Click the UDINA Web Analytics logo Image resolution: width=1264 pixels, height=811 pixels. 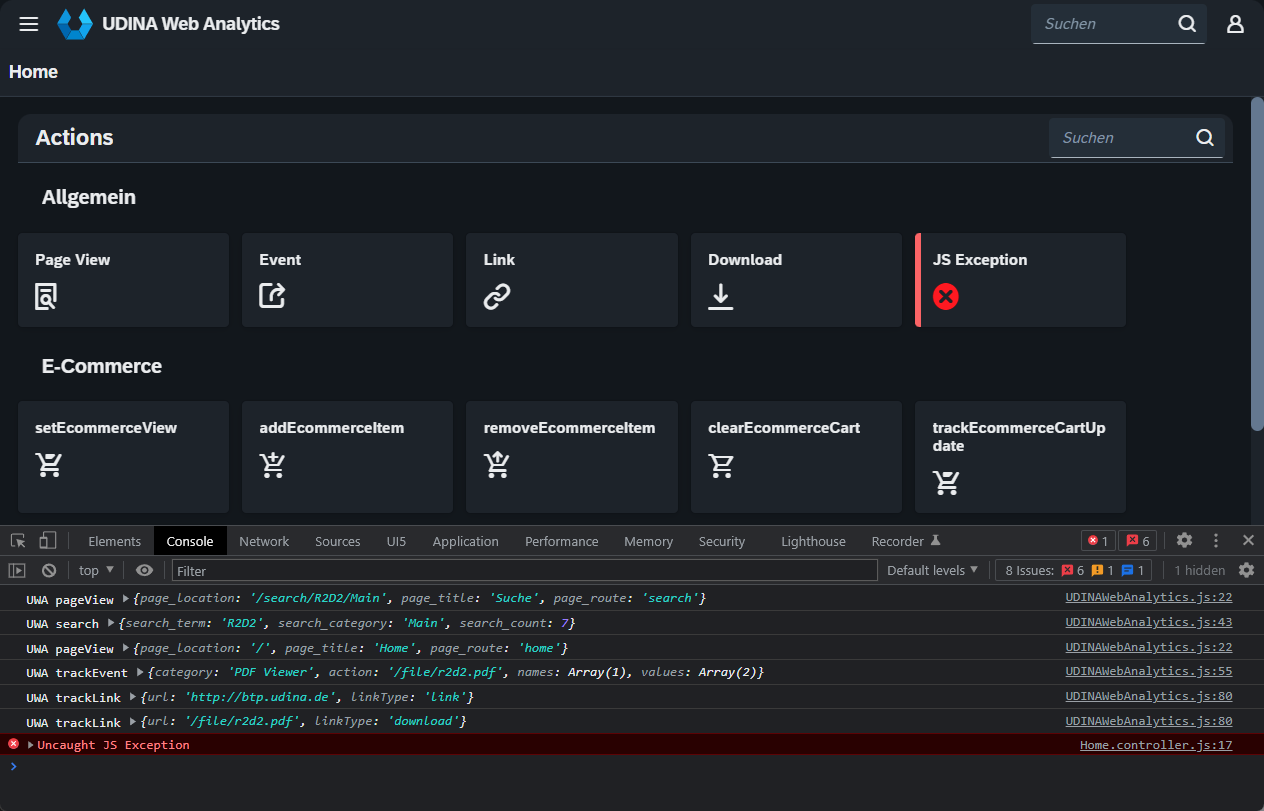pos(75,24)
